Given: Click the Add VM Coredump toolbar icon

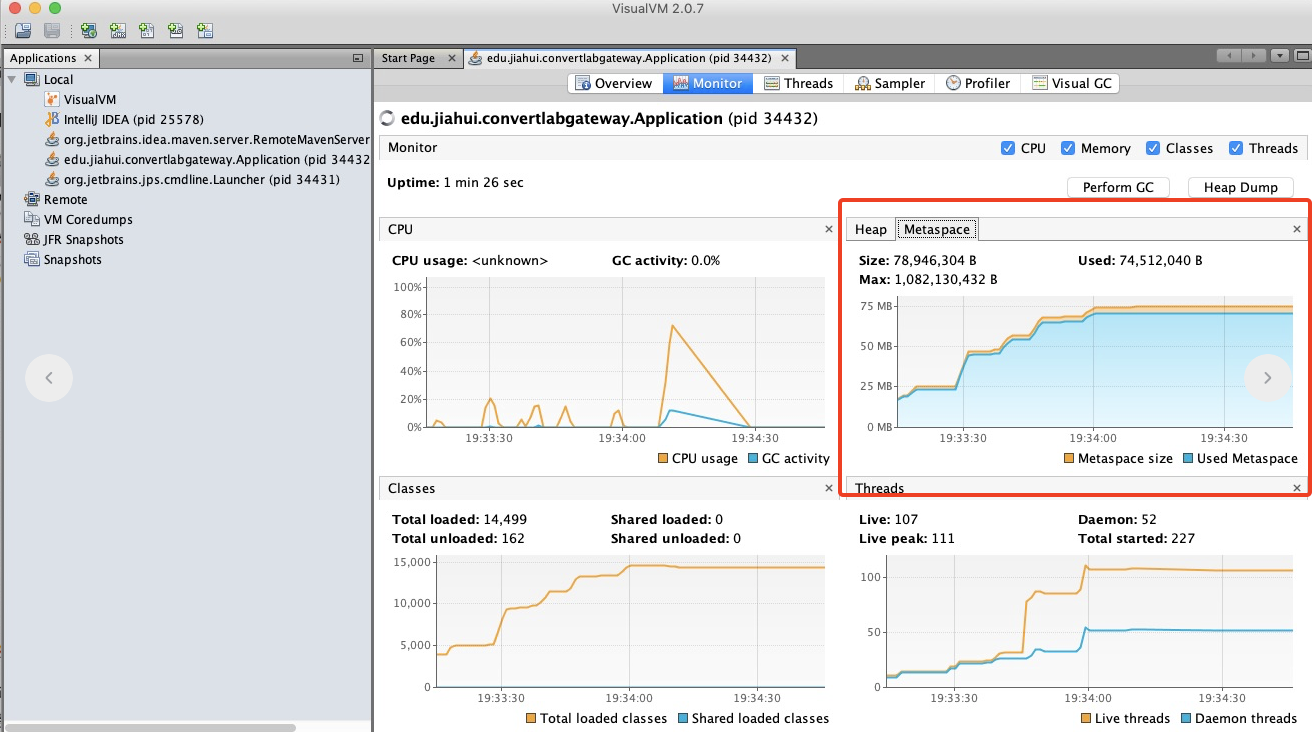Looking at the screenshot, I should pos(147,31).
